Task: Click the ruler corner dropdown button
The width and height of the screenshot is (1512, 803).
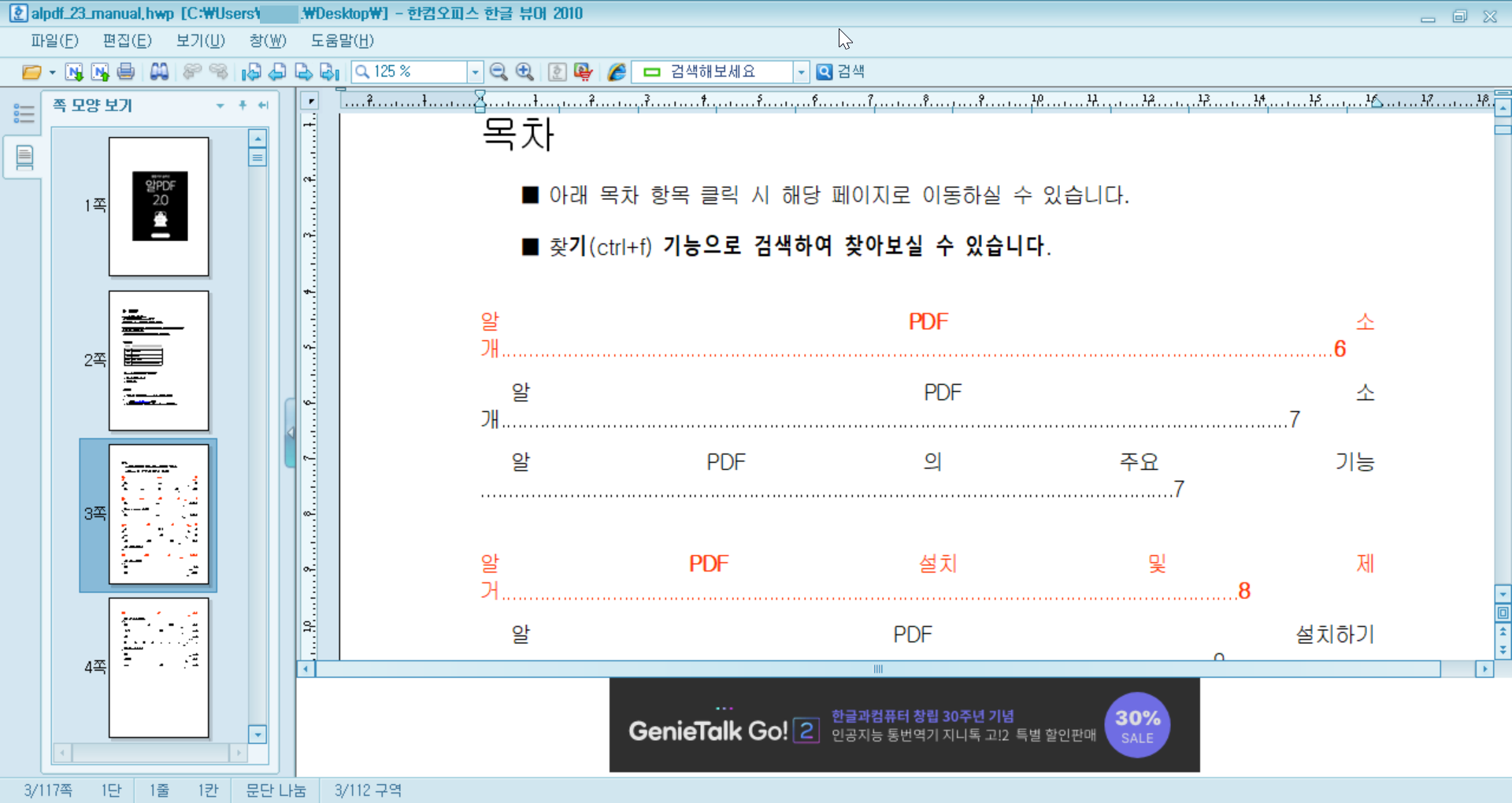Action: coord(311,101)
